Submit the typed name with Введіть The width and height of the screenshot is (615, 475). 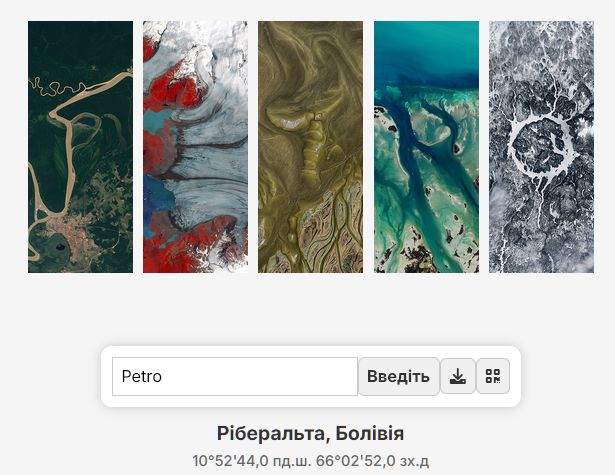click(x=398, y=376)
